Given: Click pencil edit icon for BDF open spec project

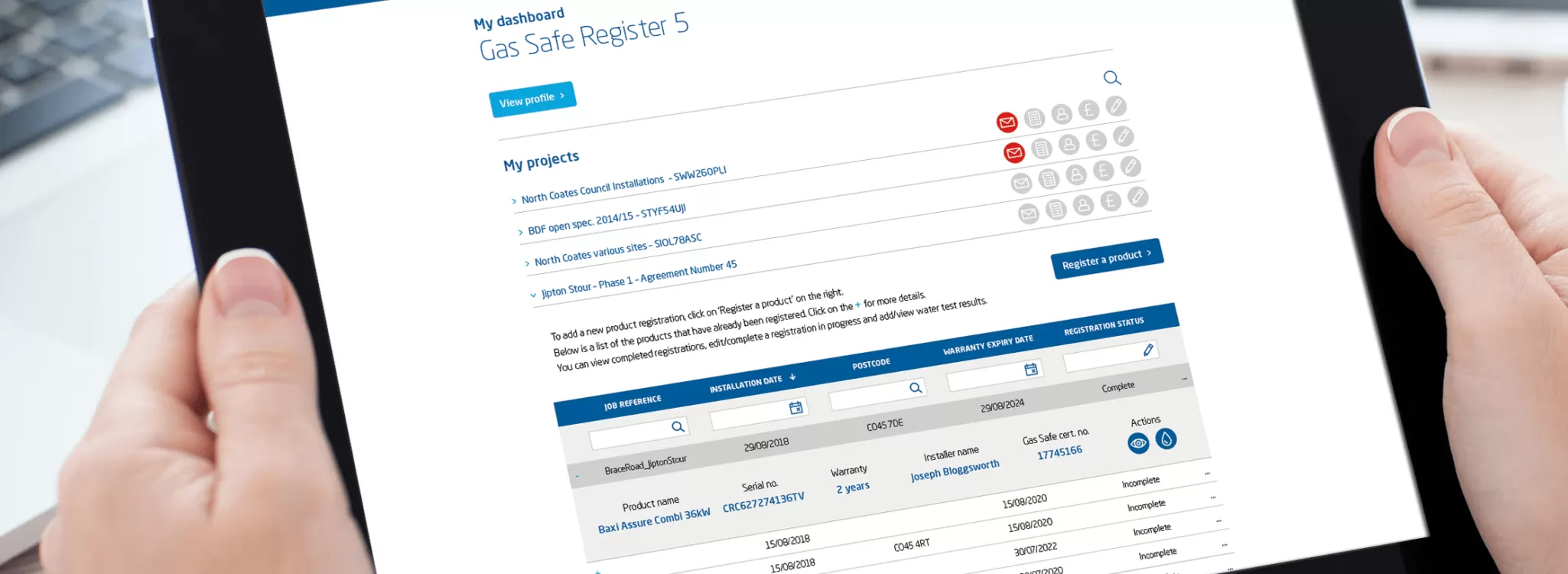Looking at the screenshot, I should click(x=1123, y=136).
